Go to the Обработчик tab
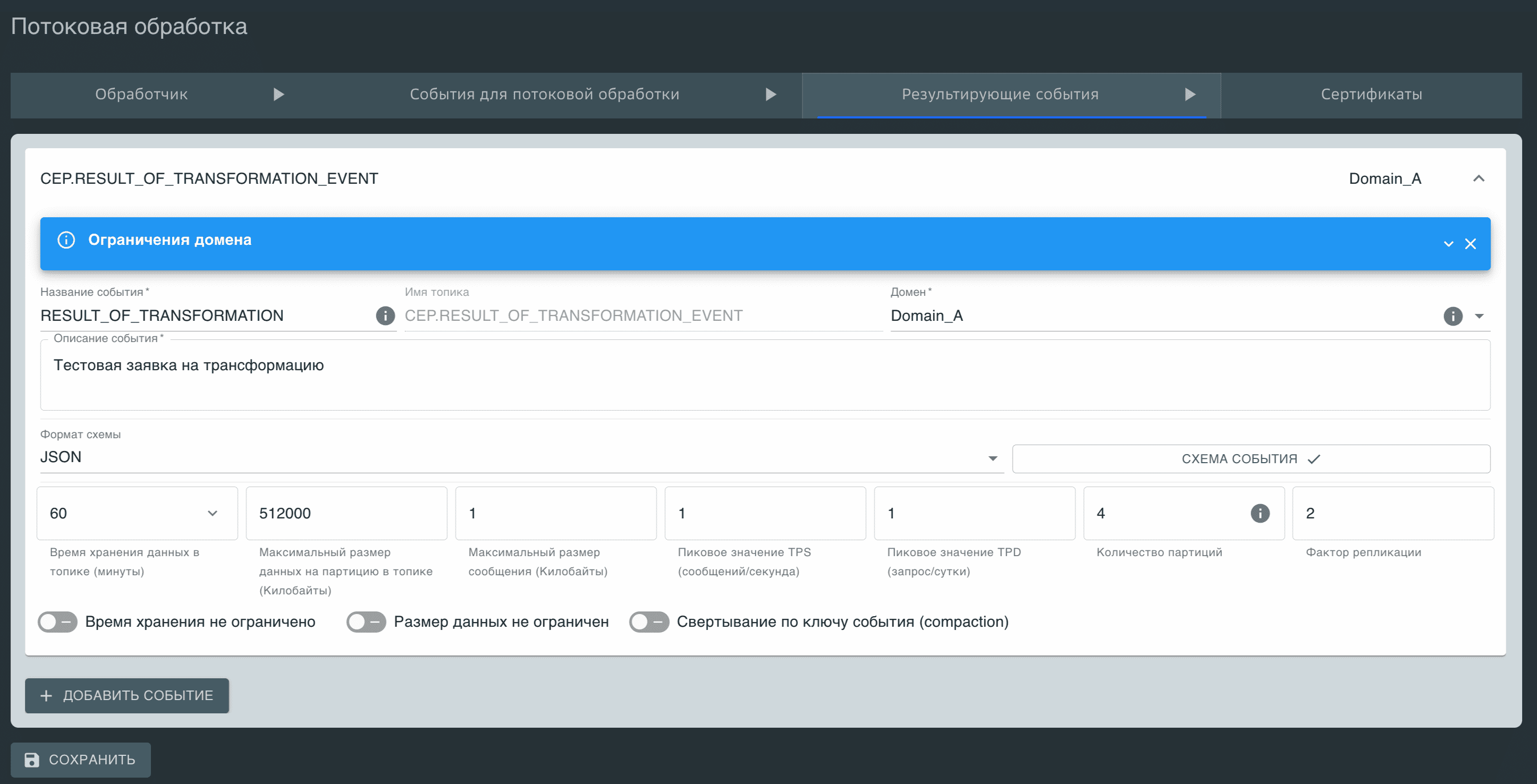 pos(141,94)
